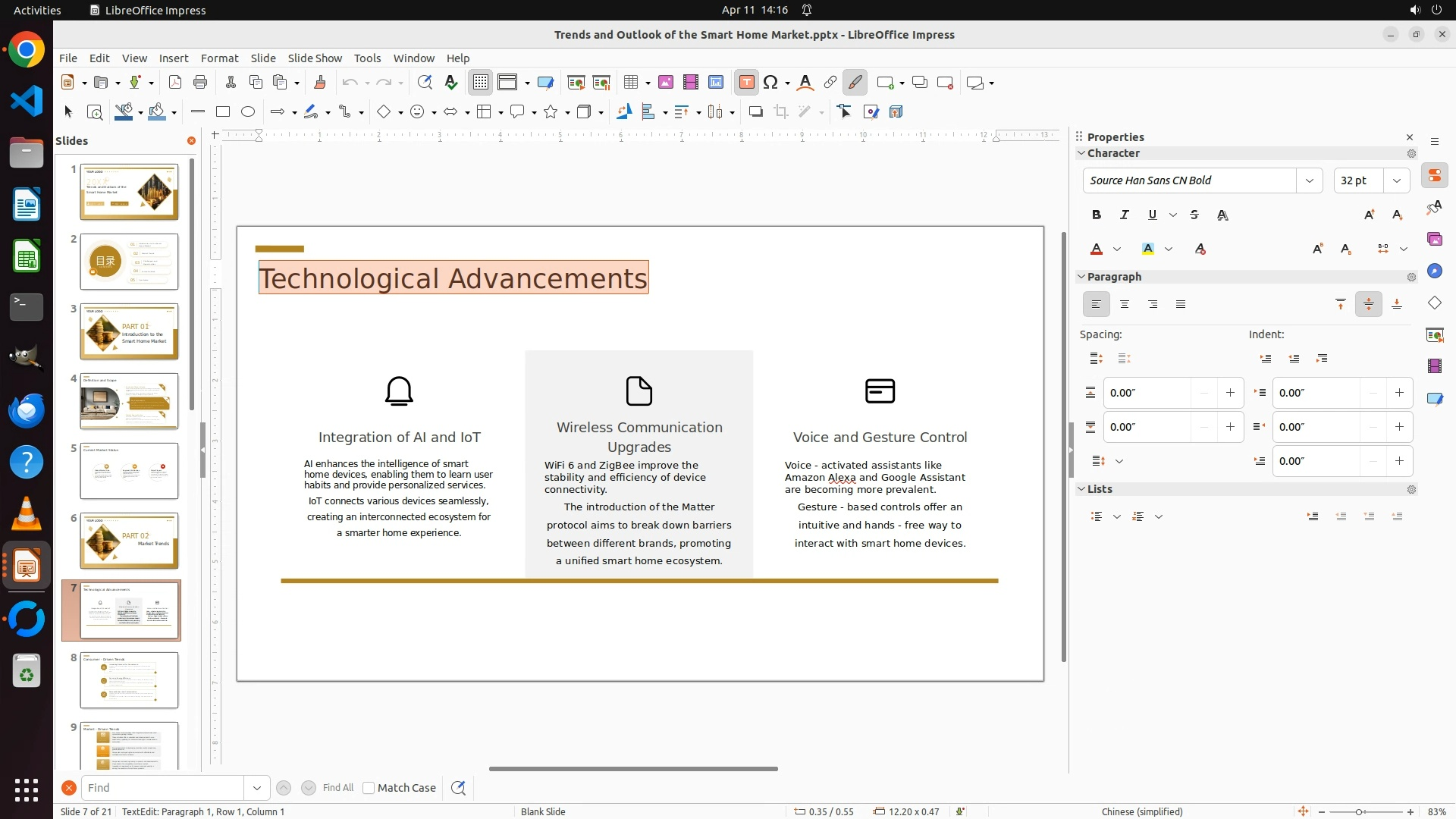Toggle Display Grid toolbar button
Image resolution: width=1456 pixels, height=819 pixels.
coord(481,83)
